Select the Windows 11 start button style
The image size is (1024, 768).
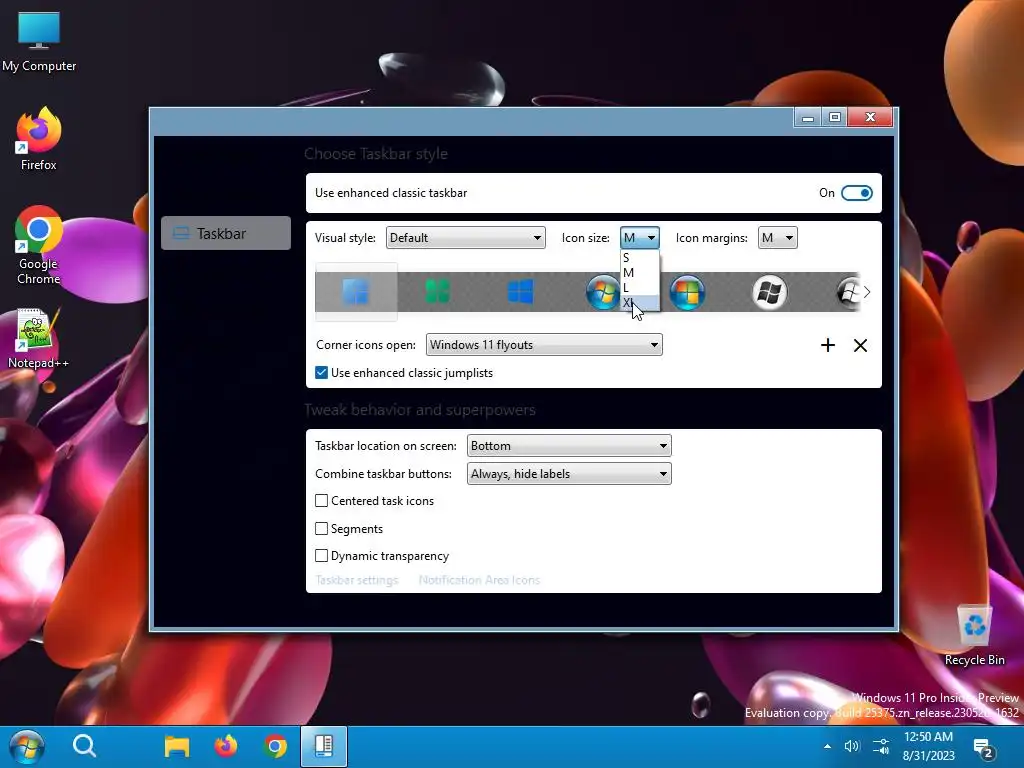356,292
